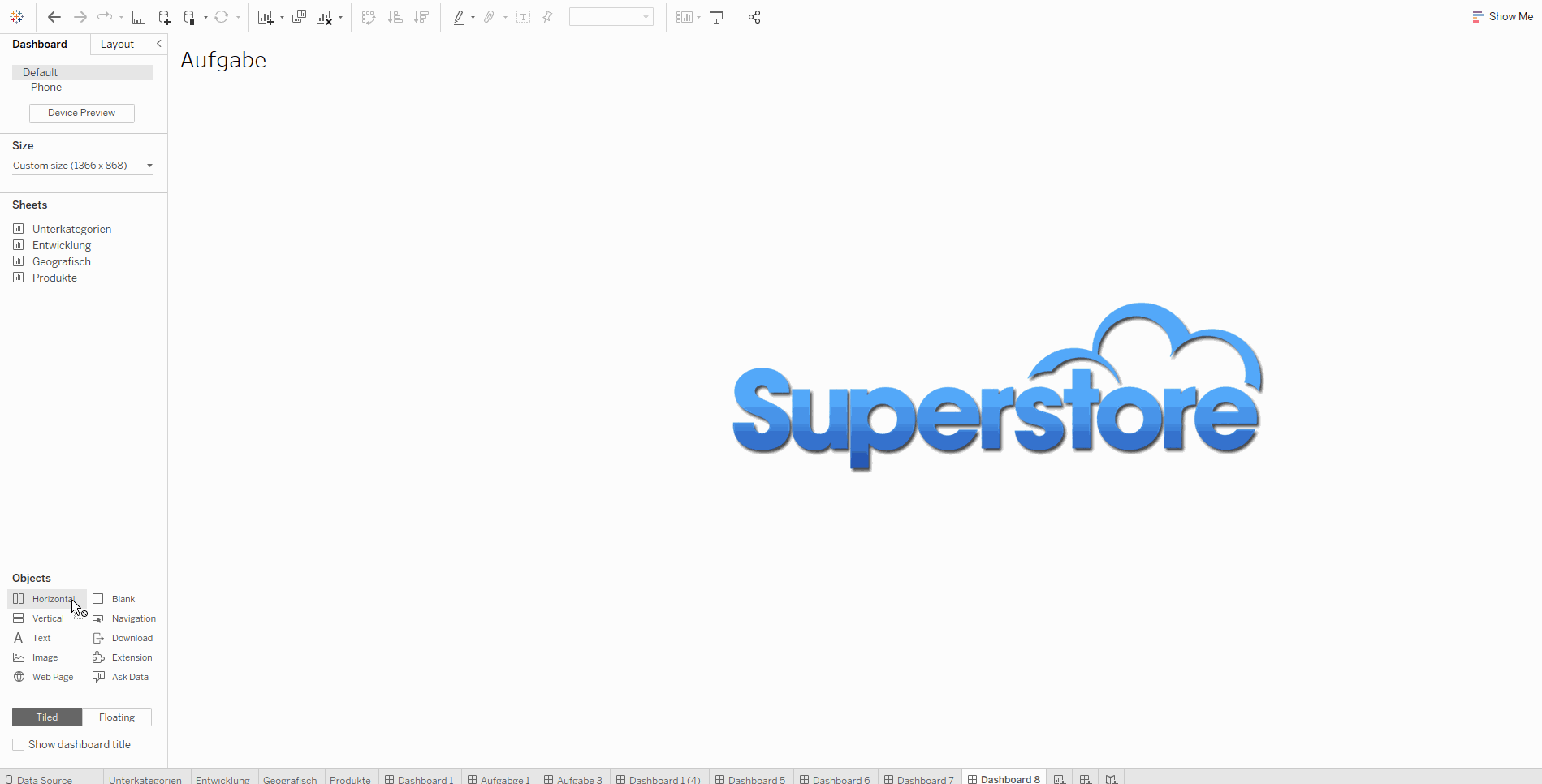Open dropdown next to refresh icon
Image resolution: width=1542 pixels, height=784 pixels.
pos(238,18)
